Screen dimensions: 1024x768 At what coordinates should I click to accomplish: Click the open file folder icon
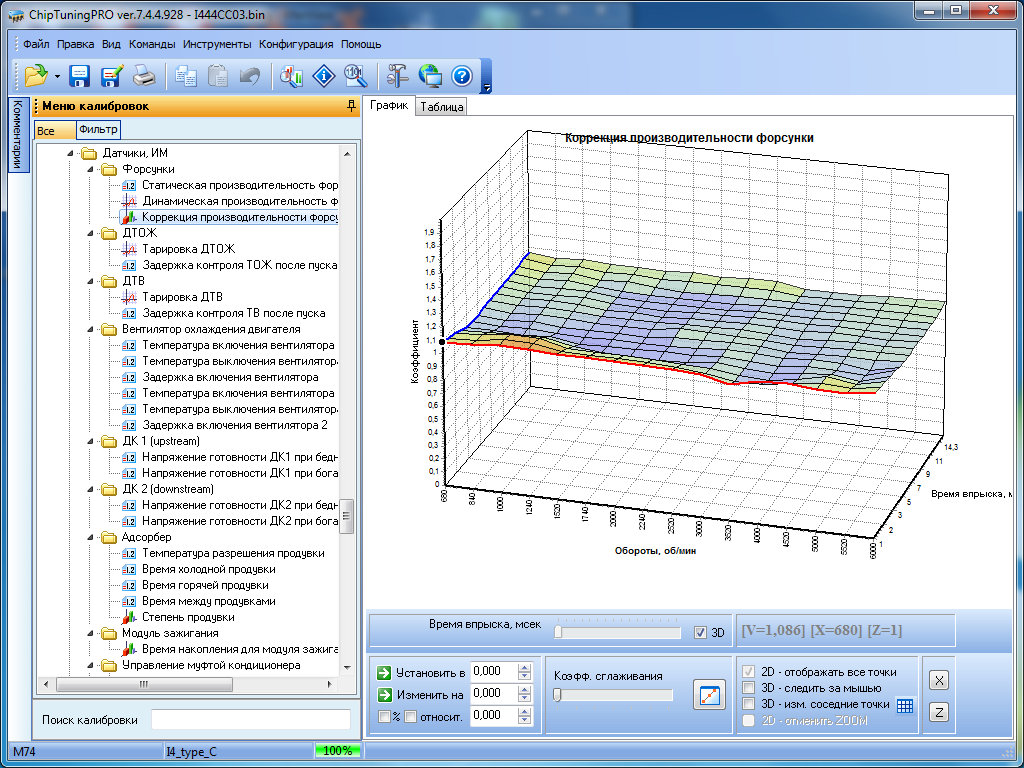(x=36, y=75)
